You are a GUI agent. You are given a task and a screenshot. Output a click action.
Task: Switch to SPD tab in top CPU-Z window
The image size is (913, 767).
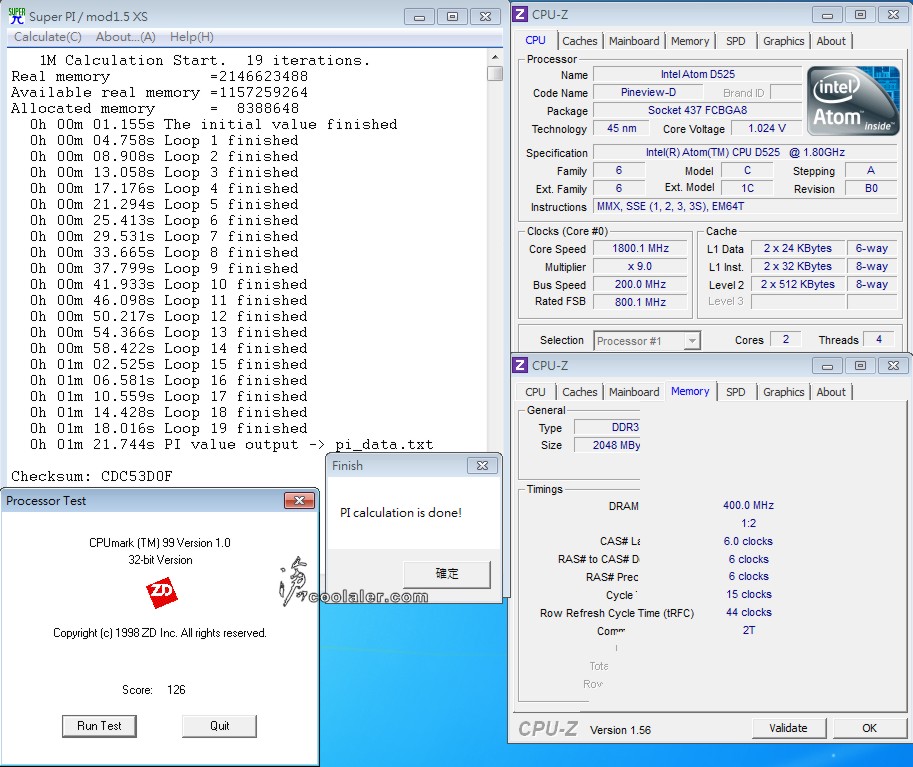coord(735,41)
